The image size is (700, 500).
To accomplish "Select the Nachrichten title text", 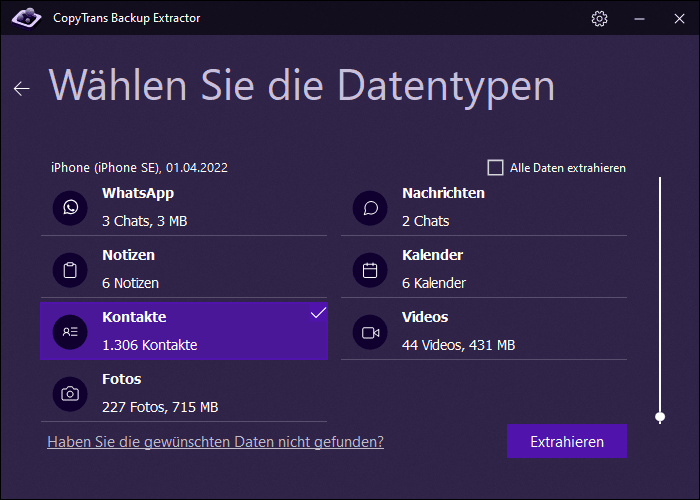I will (443, 193).
